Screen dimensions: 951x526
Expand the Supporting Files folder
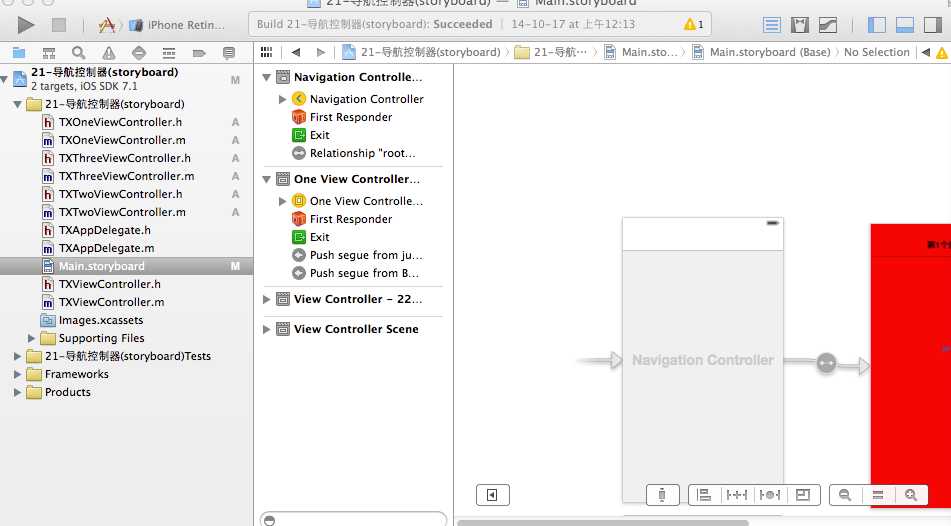click(32, 338)
